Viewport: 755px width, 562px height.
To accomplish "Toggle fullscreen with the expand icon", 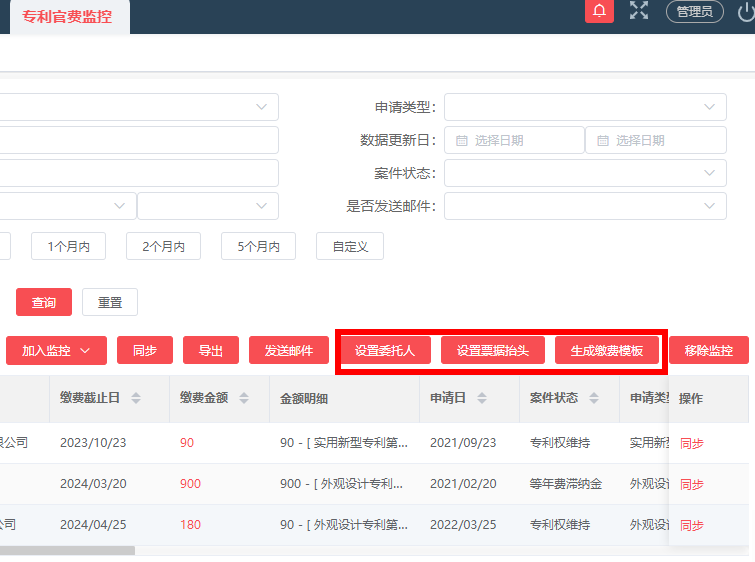I will click(639, 10).
